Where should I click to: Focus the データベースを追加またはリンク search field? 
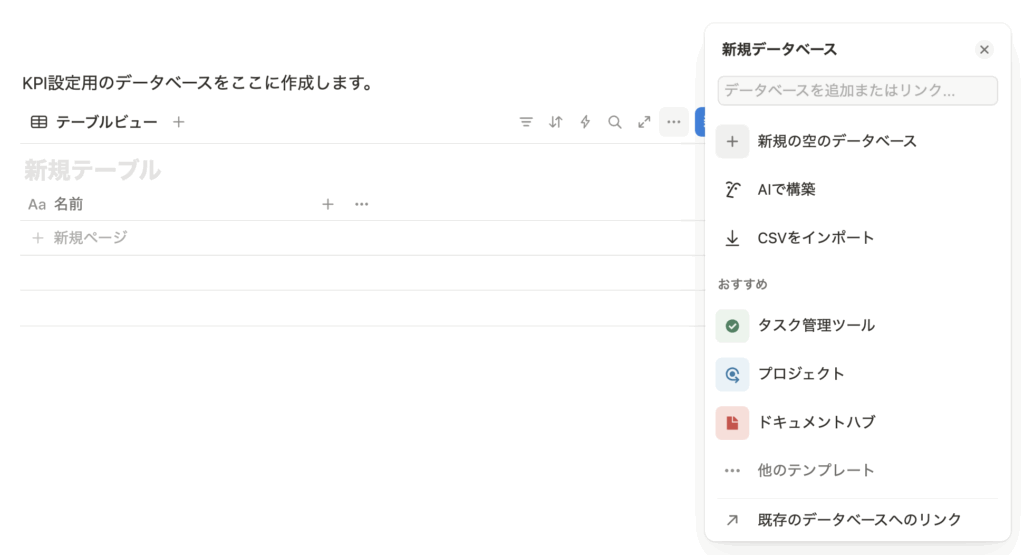click(857, 90)
